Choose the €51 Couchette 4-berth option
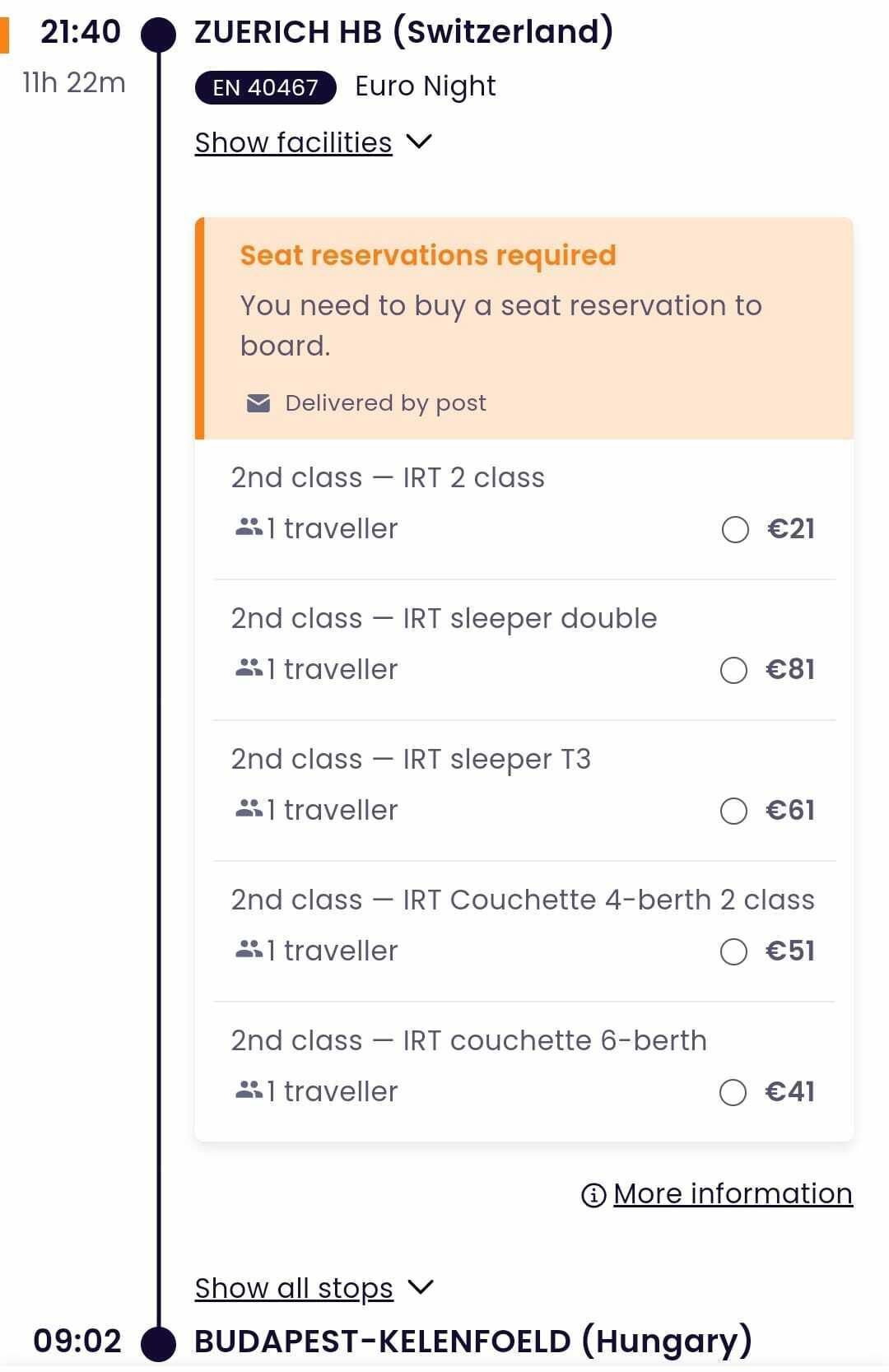Viewport: 889px width, 1372px height. [x=733, y=951]
